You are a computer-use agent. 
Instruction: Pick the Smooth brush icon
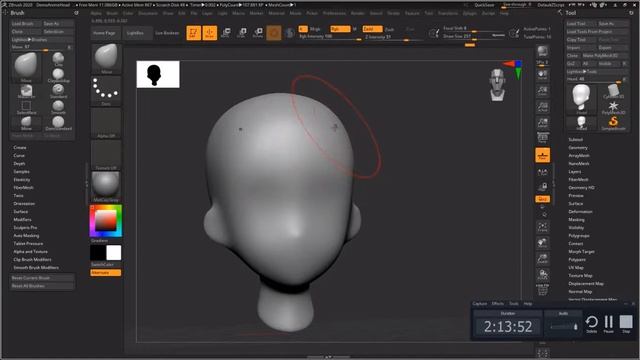click(58, 107)
